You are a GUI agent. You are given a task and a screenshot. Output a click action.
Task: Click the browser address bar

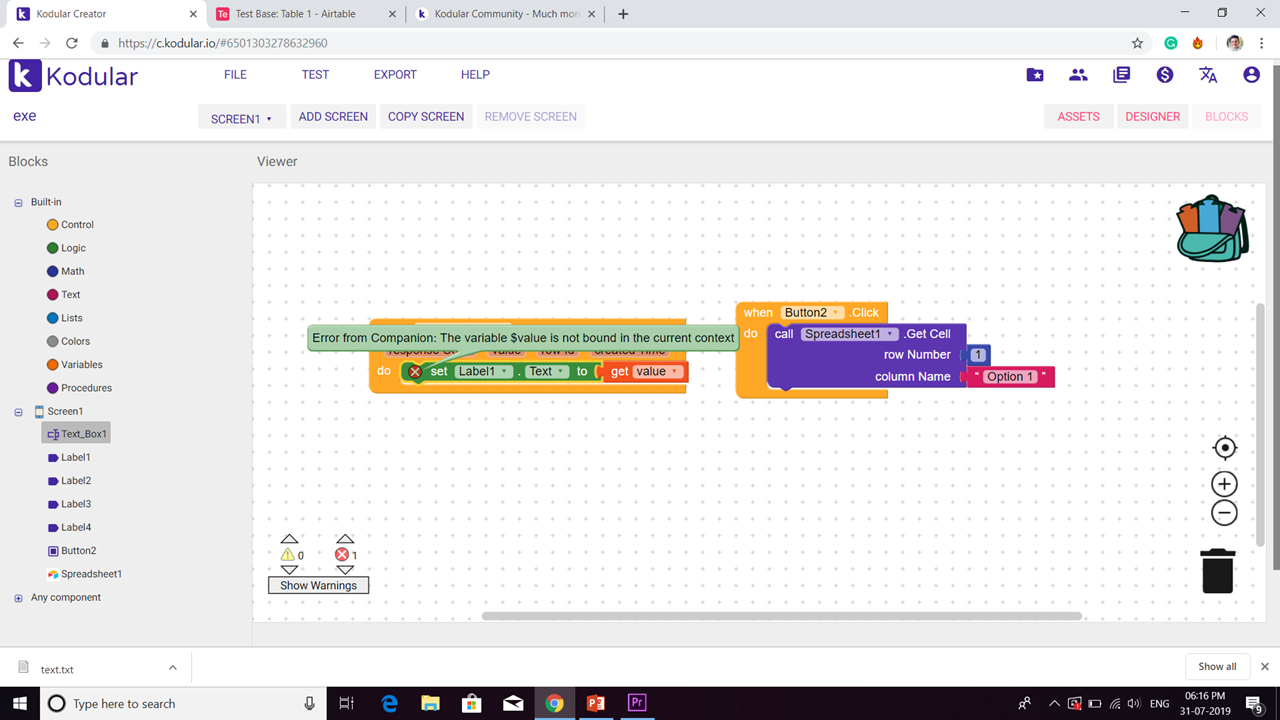(x=620, y=43)
